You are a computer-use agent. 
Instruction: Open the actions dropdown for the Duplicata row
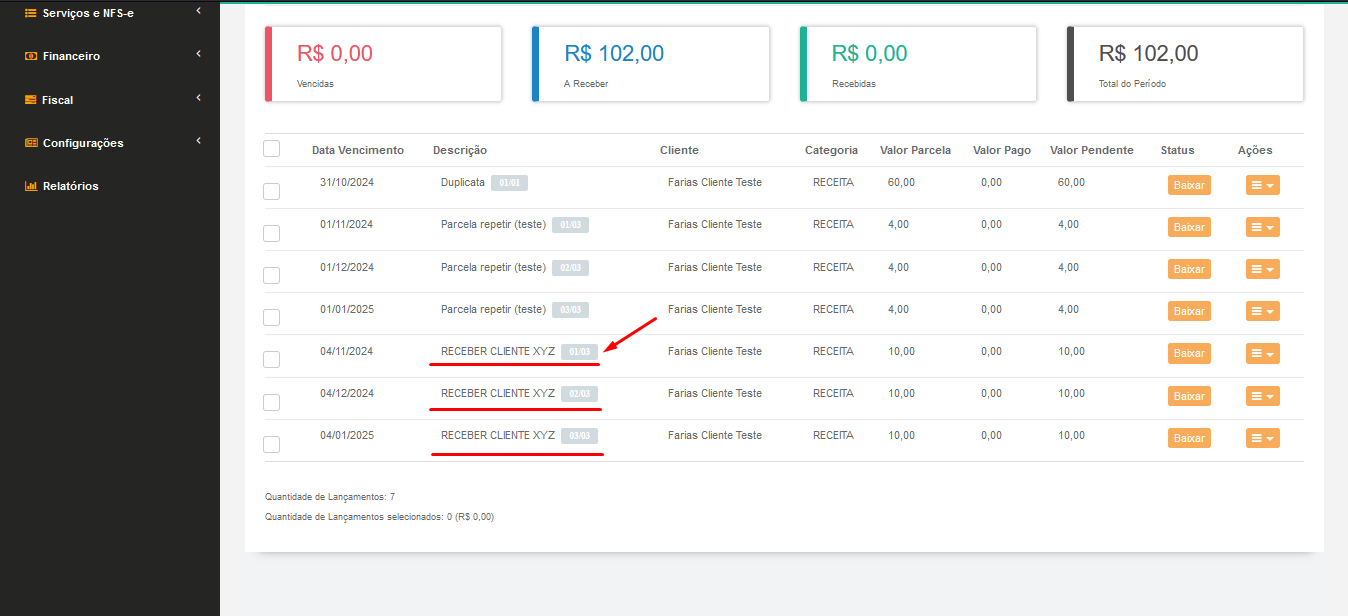[1262, 185]
